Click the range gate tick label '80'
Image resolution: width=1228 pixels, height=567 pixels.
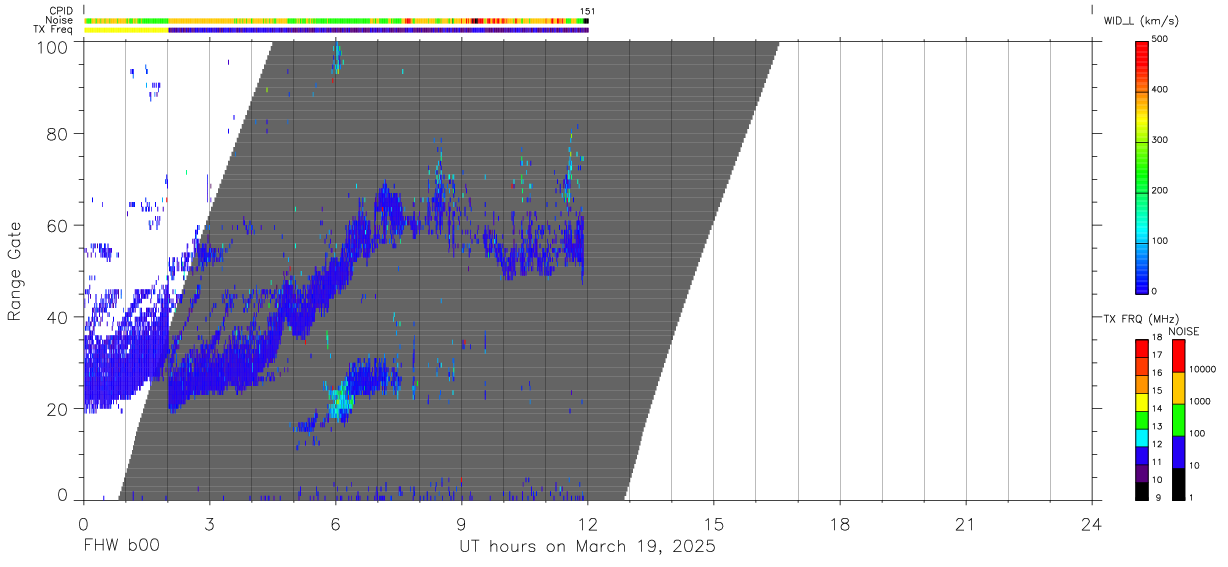(60, 133)
